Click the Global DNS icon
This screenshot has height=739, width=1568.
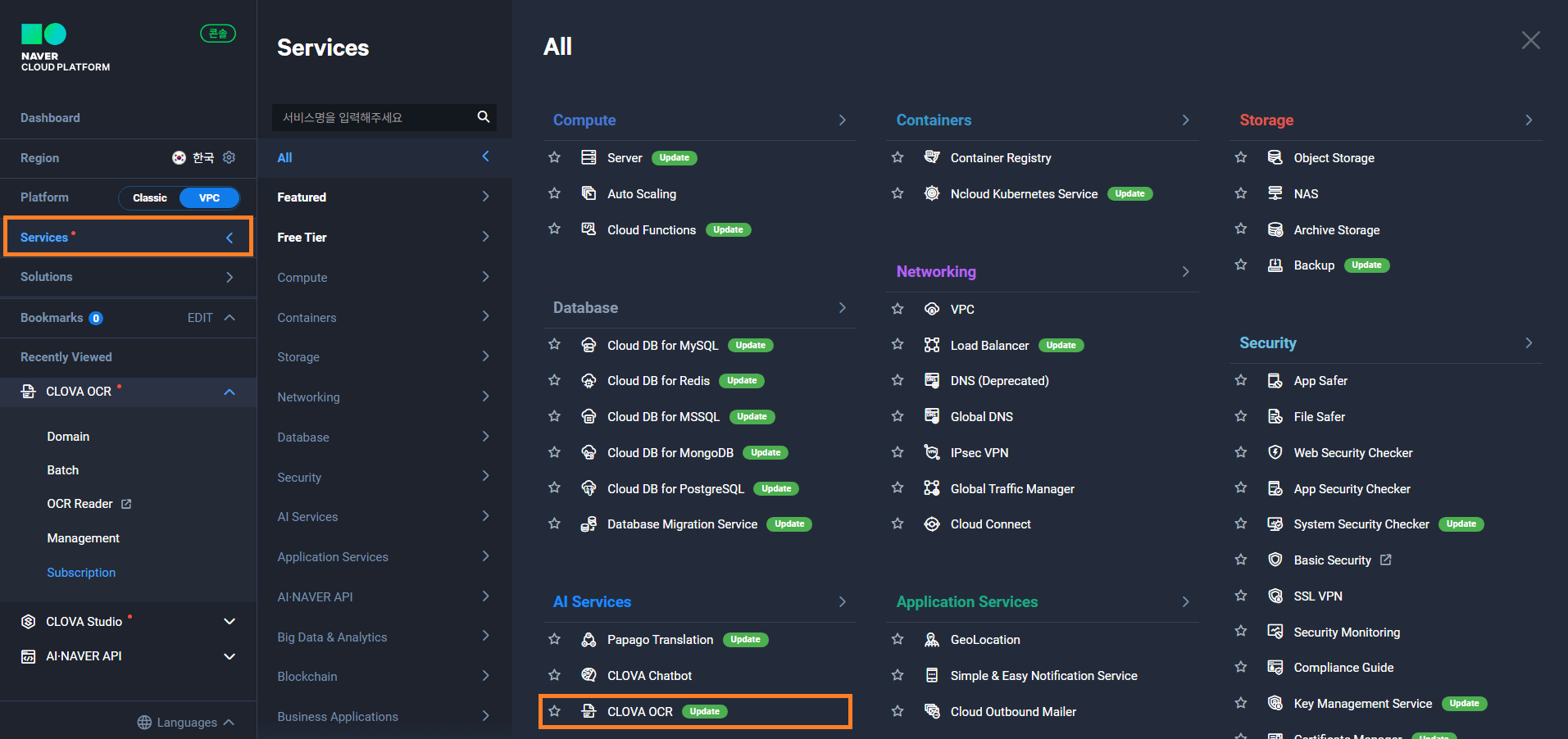[x=932, y=416]
